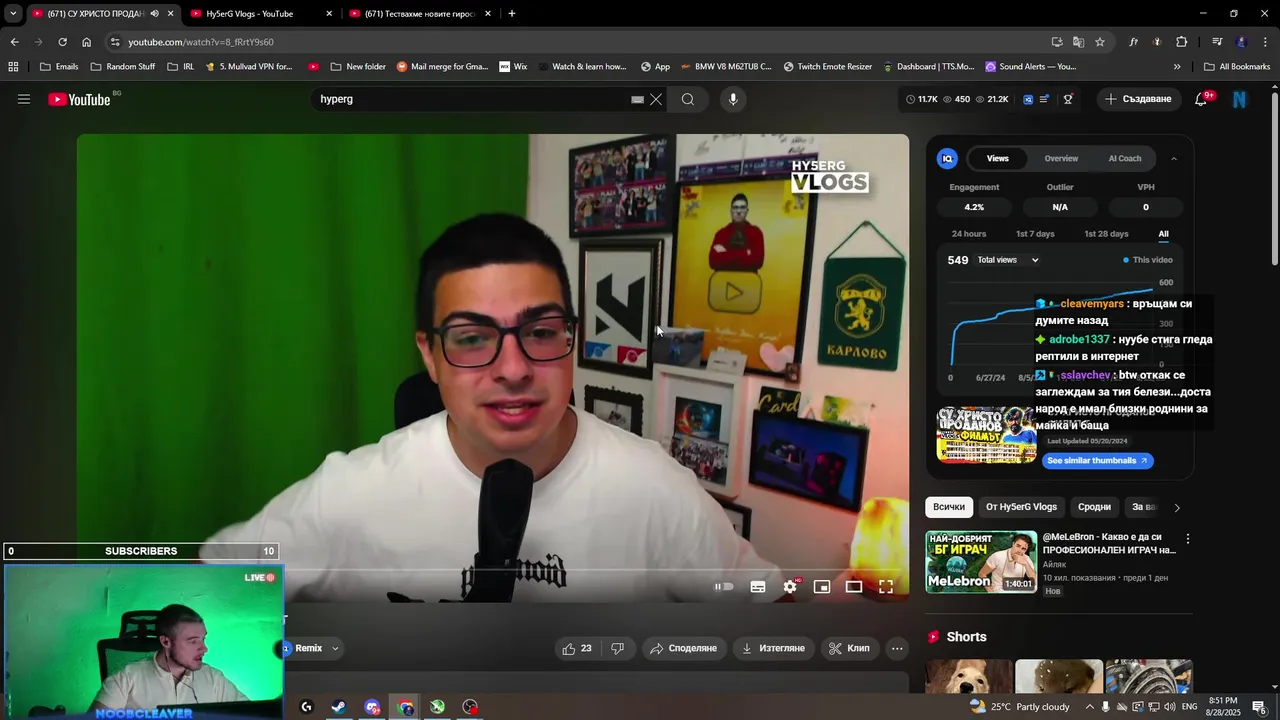Go to the YouTube home logo
The width and height of the screenshot is (1280, 720).
click(x=80, y=99)
